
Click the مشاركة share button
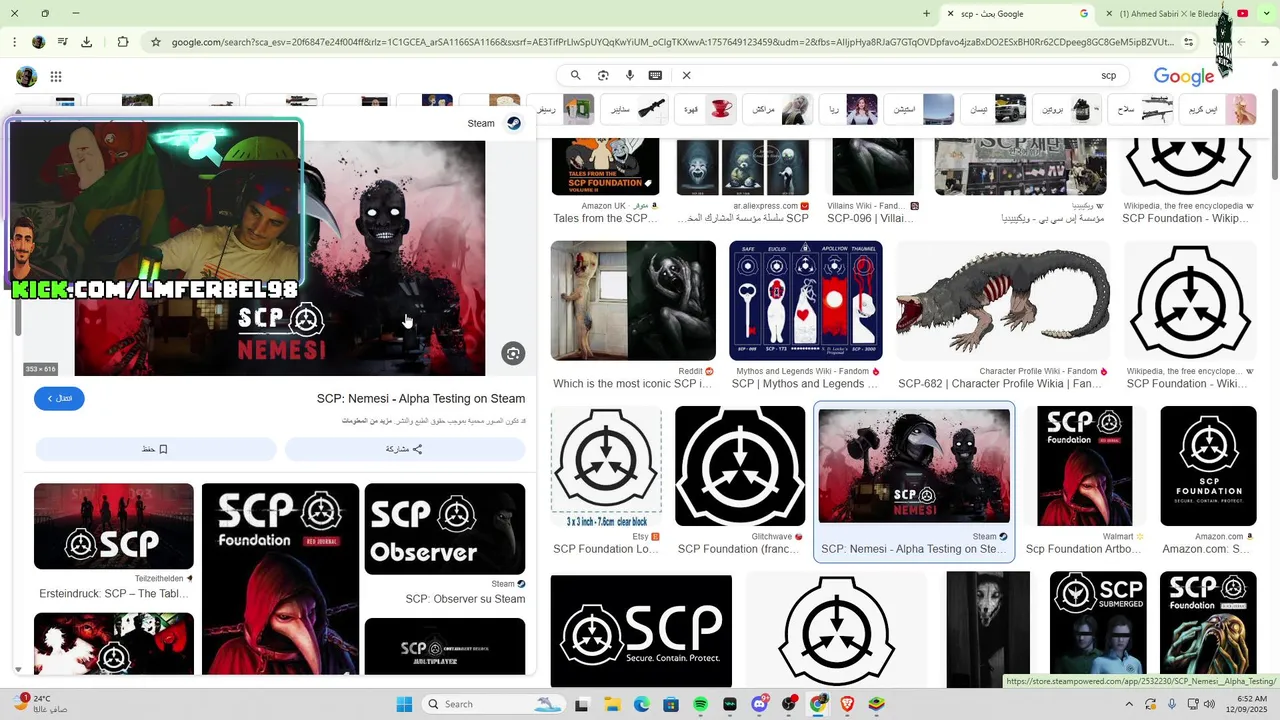(x=405, y=449)
